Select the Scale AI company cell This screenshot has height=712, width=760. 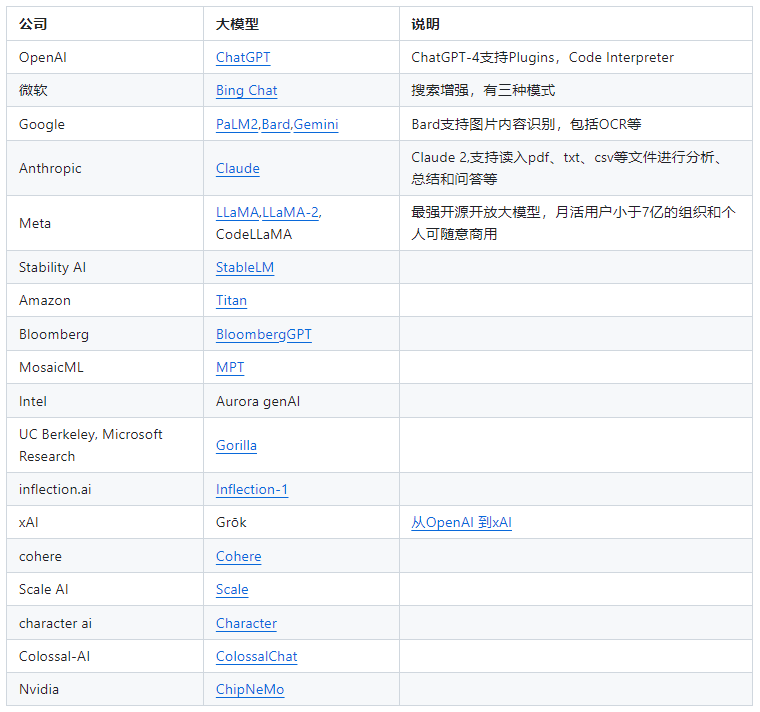pos(105,589)
